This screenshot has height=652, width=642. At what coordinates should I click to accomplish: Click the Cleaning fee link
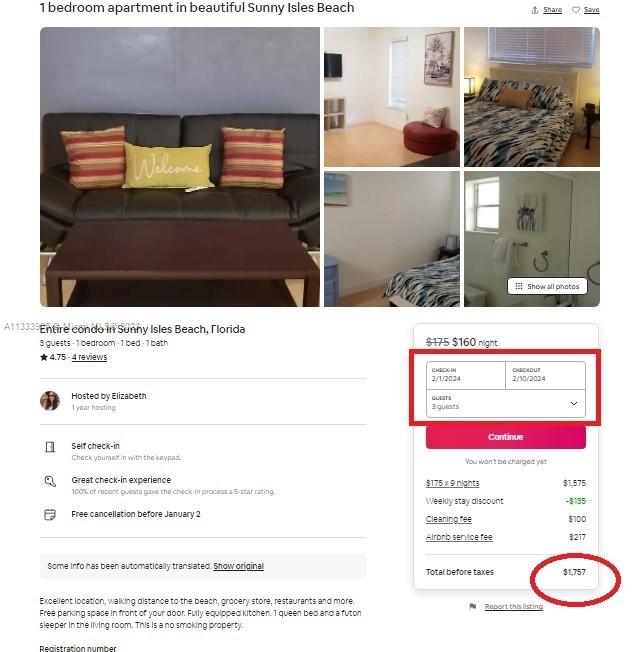(x=449, y=519)
